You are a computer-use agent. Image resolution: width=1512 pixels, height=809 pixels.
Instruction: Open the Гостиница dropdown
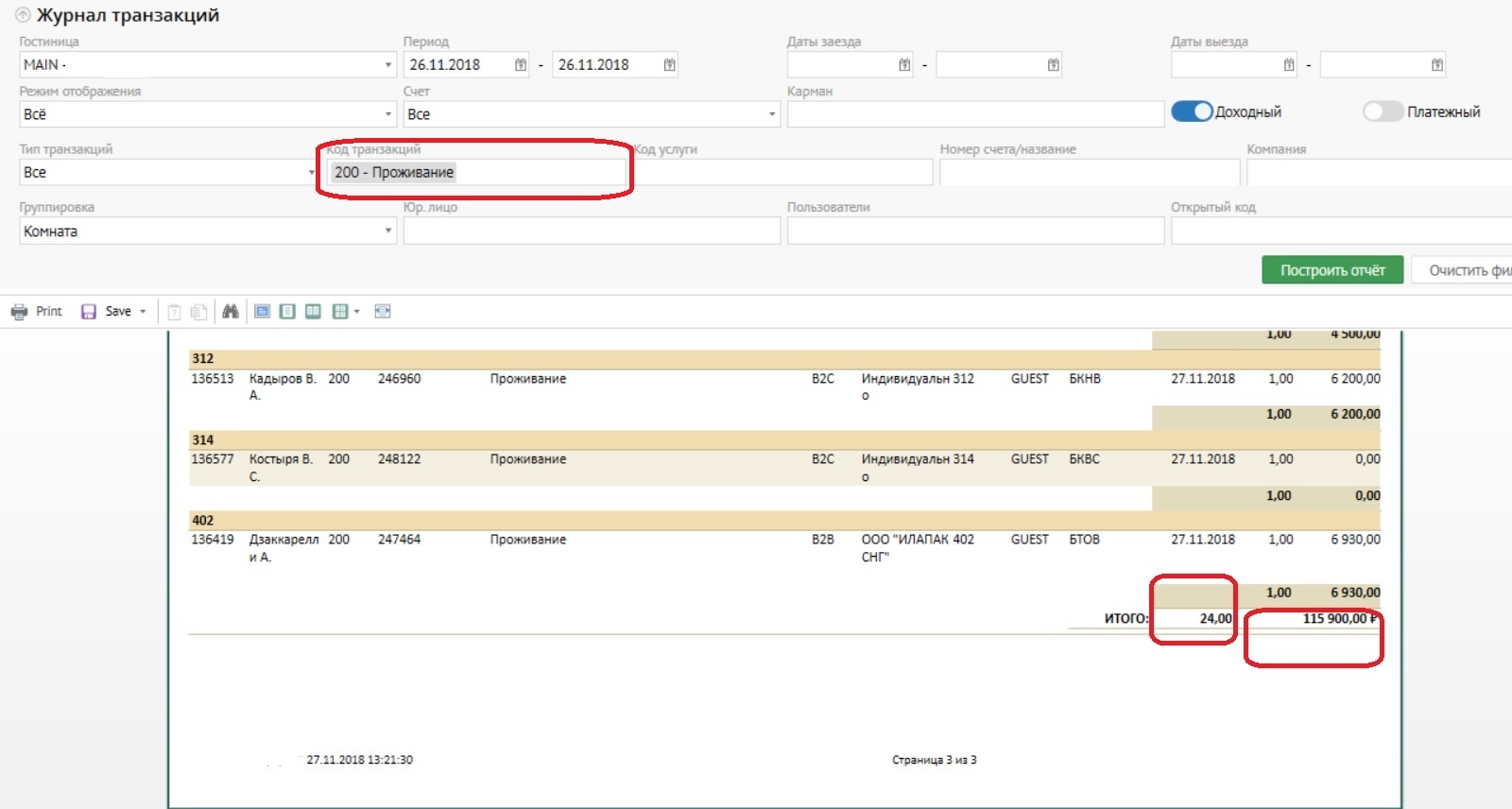tap(387, 65)
